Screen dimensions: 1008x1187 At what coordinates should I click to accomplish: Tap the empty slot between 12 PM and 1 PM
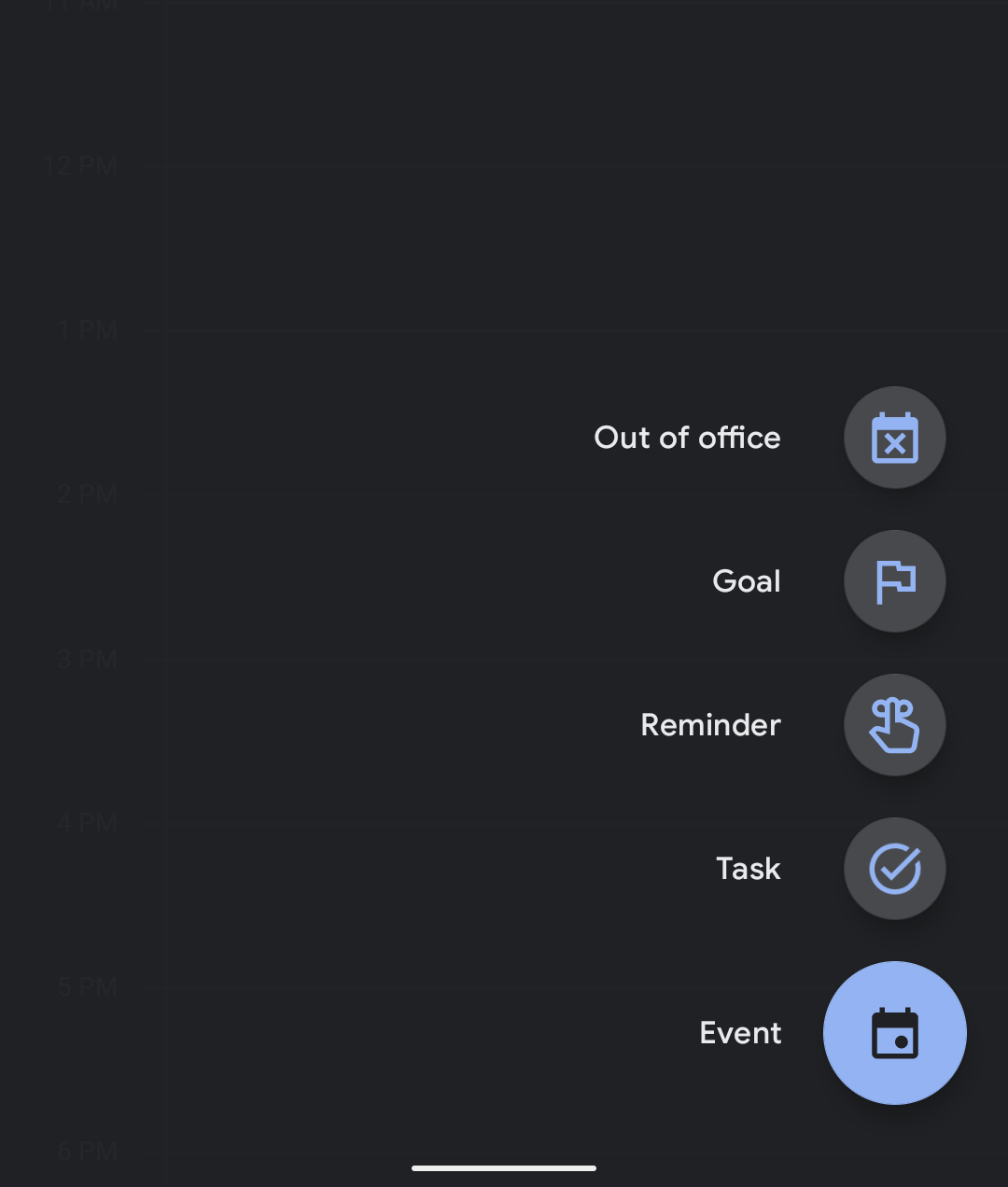[x=588, y=249]
